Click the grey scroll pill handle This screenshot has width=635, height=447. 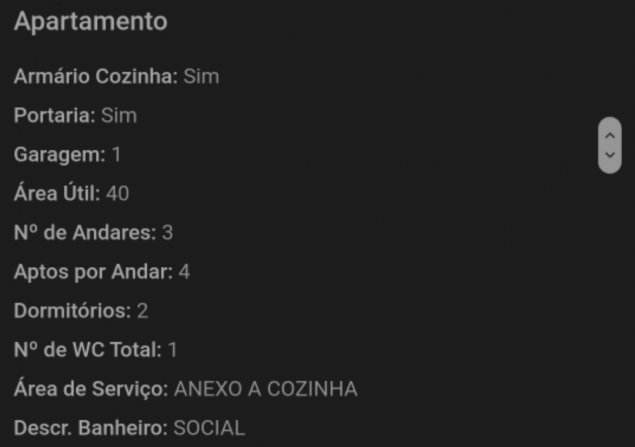610,145
